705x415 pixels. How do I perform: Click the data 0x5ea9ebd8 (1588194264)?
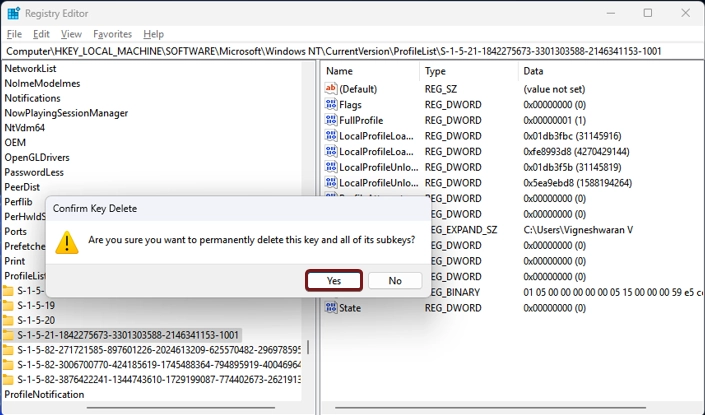[578, 183]
